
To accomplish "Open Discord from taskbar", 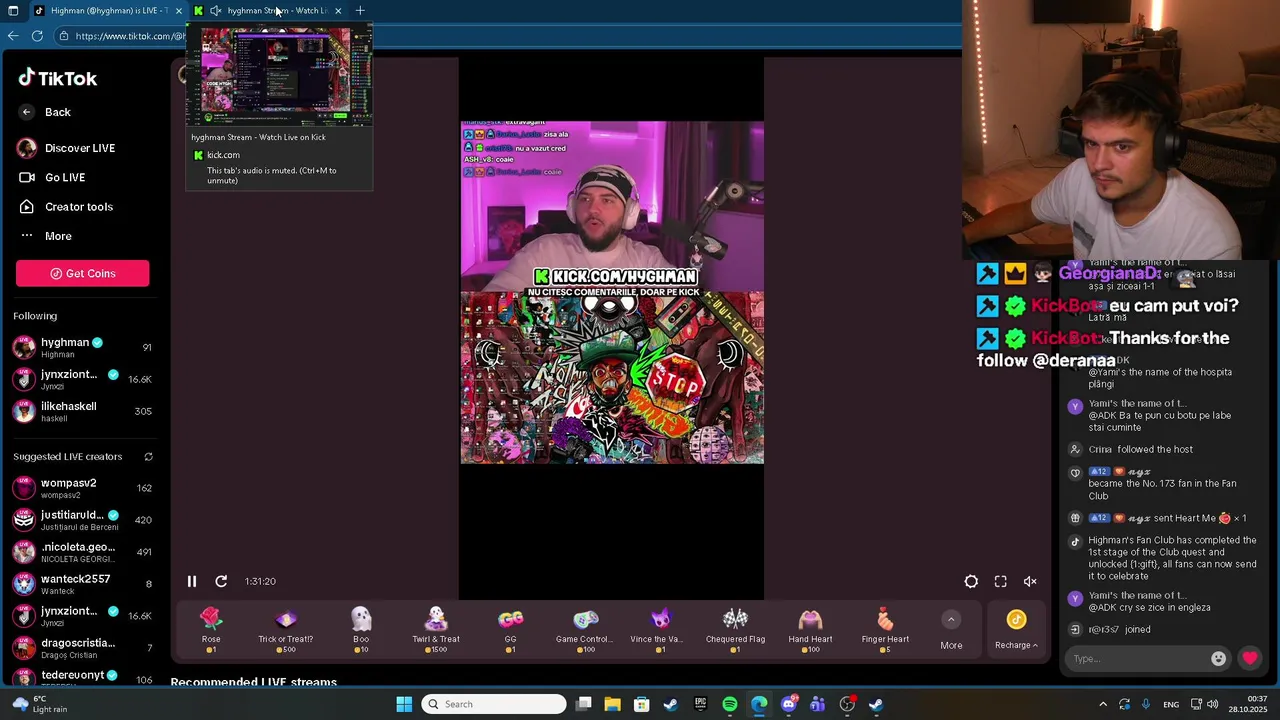I will pos(789,704).
